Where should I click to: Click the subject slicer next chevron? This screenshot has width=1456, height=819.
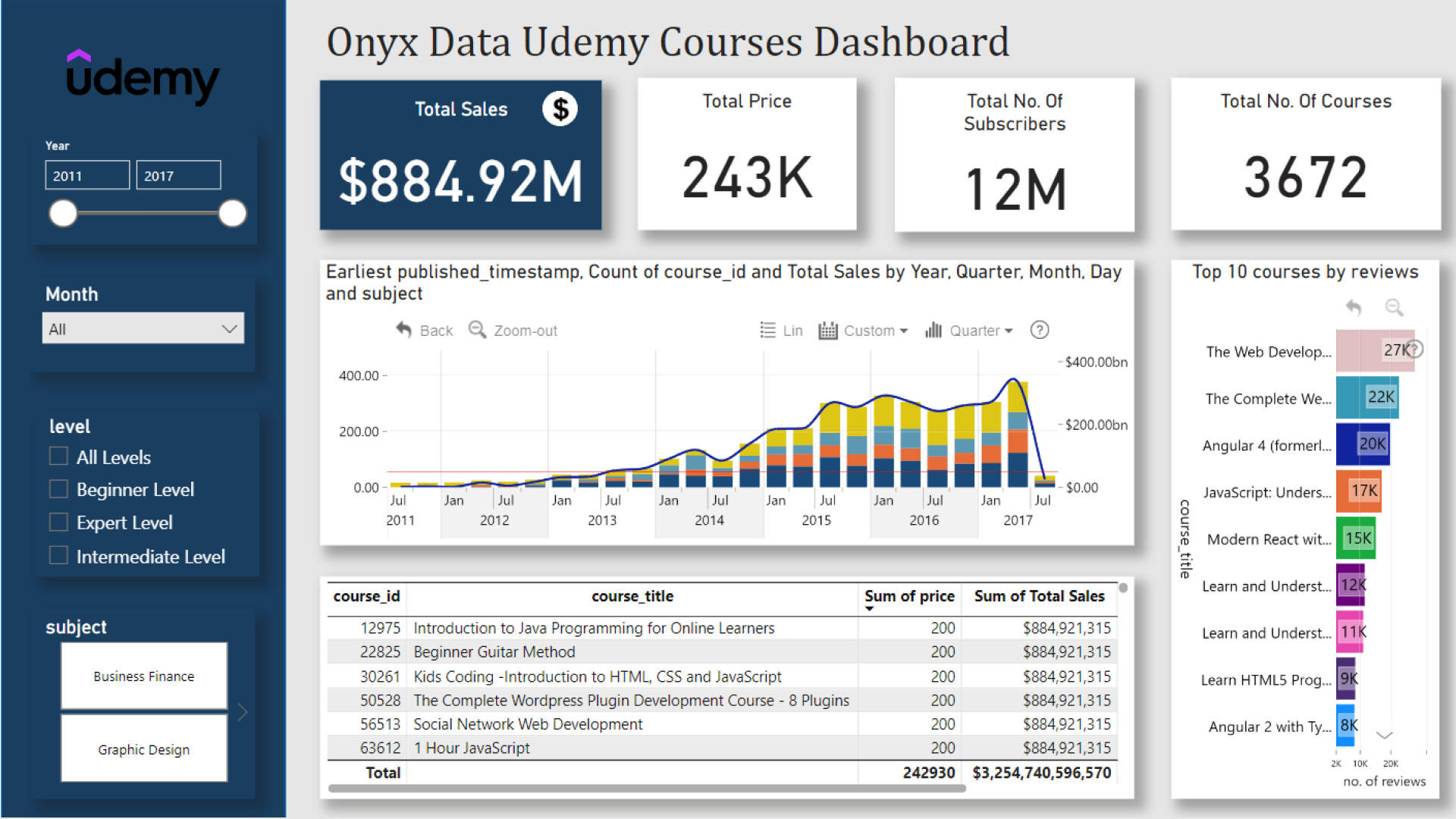(243, 711)
